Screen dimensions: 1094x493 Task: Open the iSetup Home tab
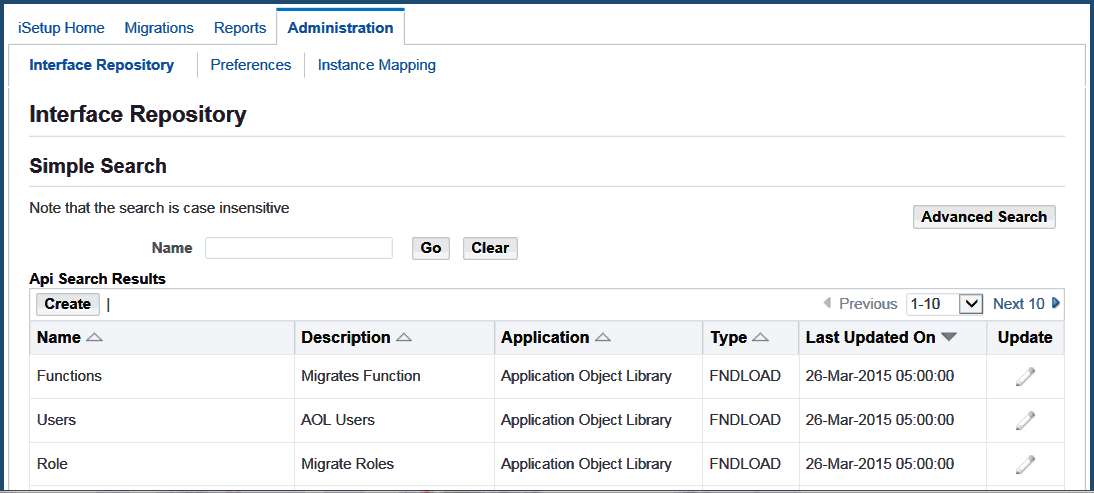click(x=61, y=28)
